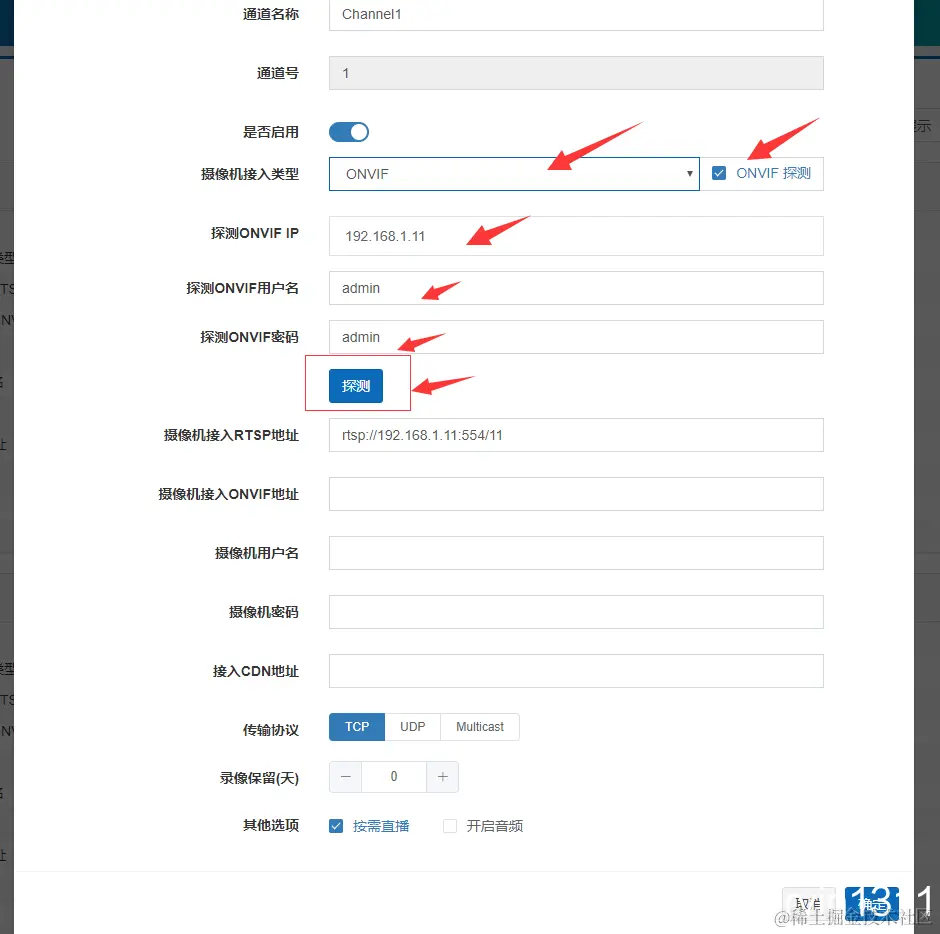
Task: Click the empty 接入CDN地址 field
Action: point(575,671)
